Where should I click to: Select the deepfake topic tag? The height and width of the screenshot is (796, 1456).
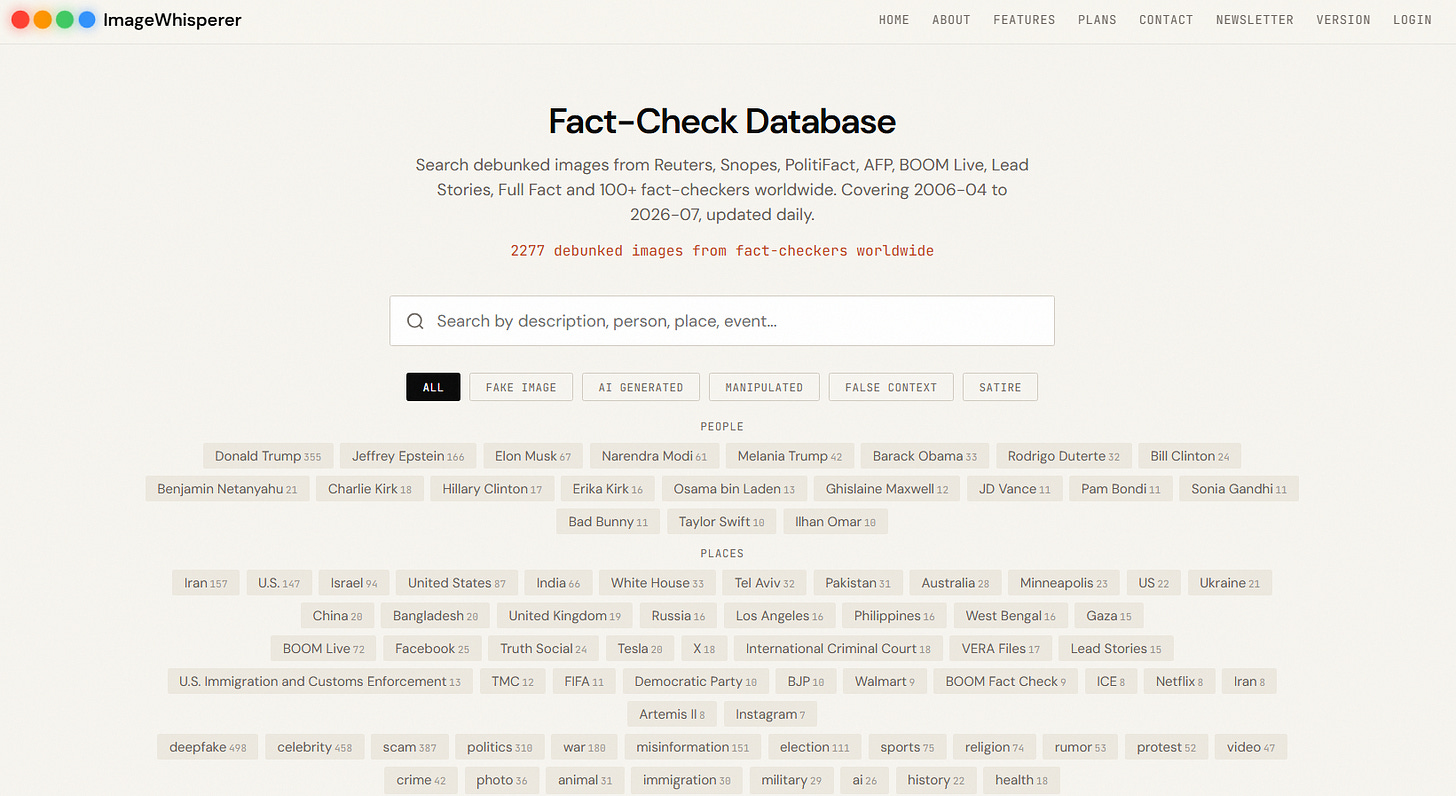[208, 747]
